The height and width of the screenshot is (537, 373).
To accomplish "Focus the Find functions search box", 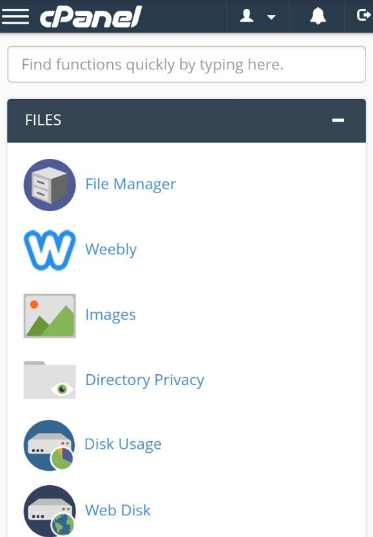I will click(187, 64).
